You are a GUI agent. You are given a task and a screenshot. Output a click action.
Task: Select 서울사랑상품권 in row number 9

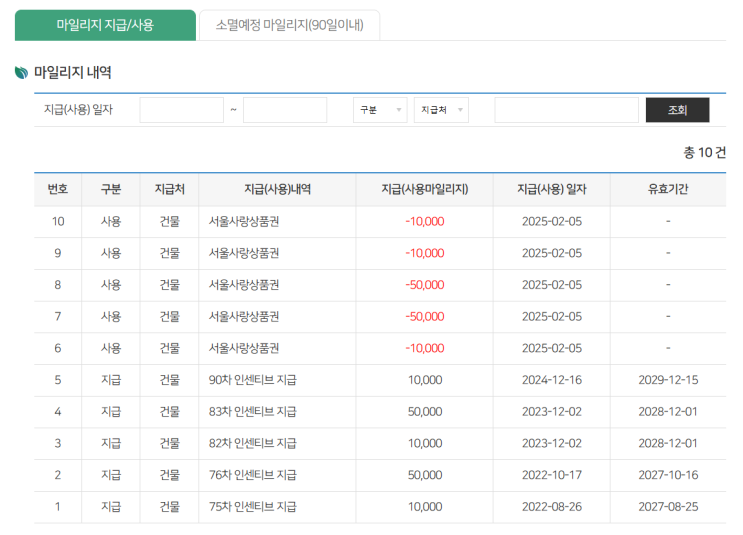(244, 253)
